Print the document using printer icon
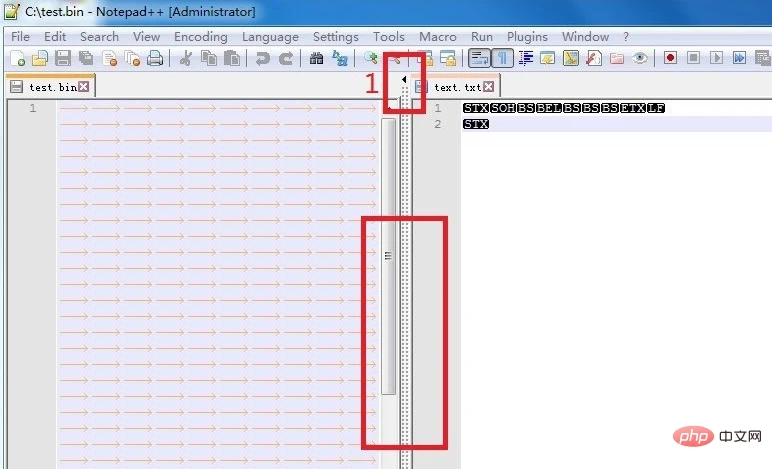Screen dimensions: 772x469 point(155,58)
